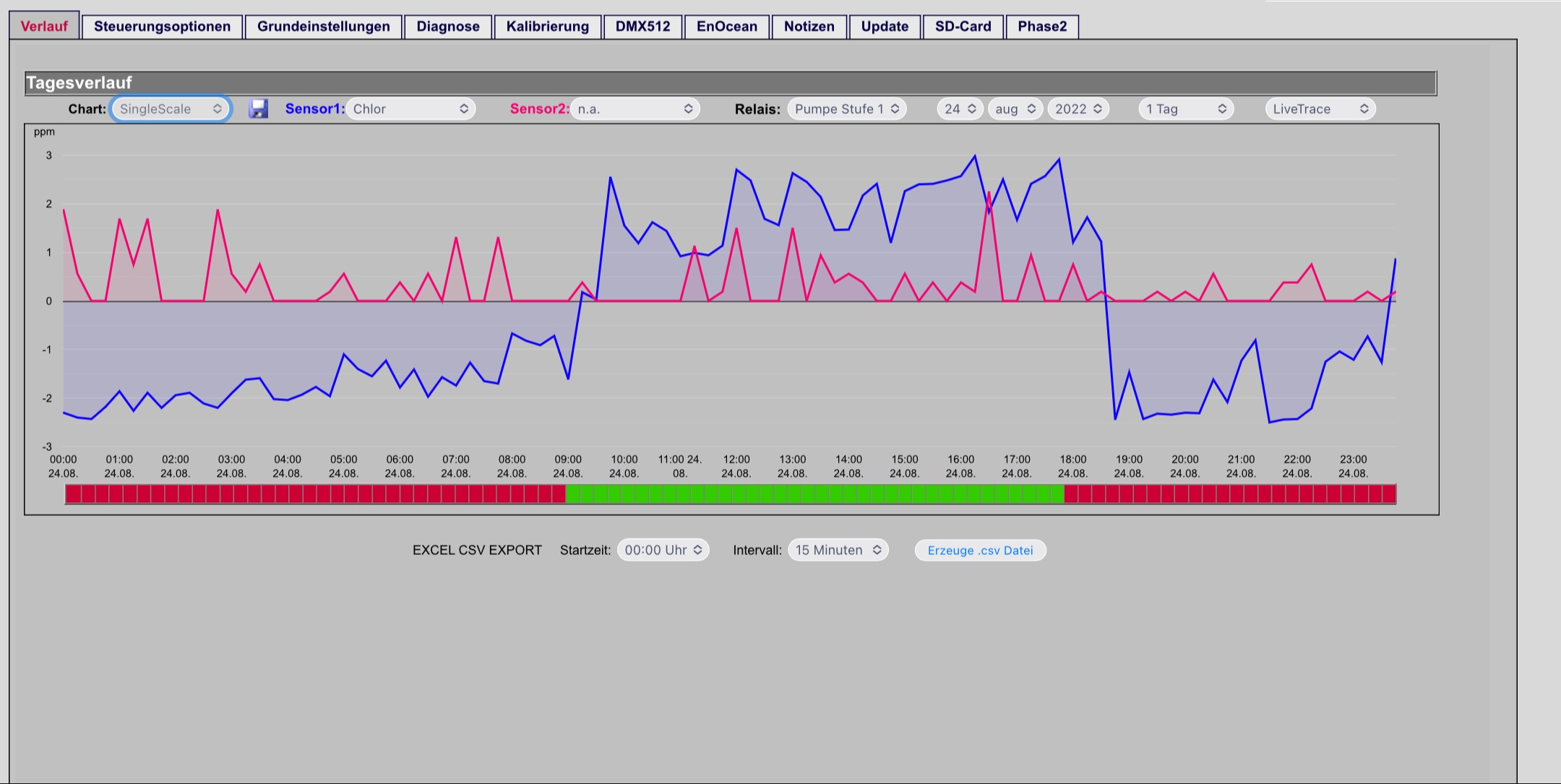Open the Chart SingleScale dropdown
The height and width of the screenshot is (784, 1561).
pyautogui.click(x=171, y=109)
